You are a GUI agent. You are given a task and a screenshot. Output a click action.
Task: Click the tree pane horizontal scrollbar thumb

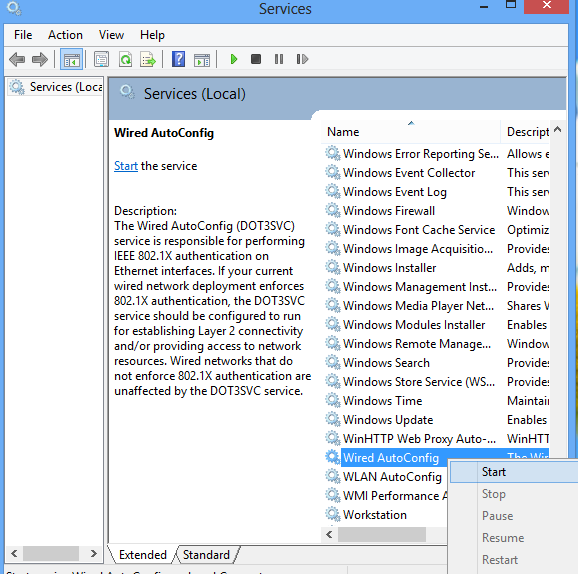pos(51,553)
